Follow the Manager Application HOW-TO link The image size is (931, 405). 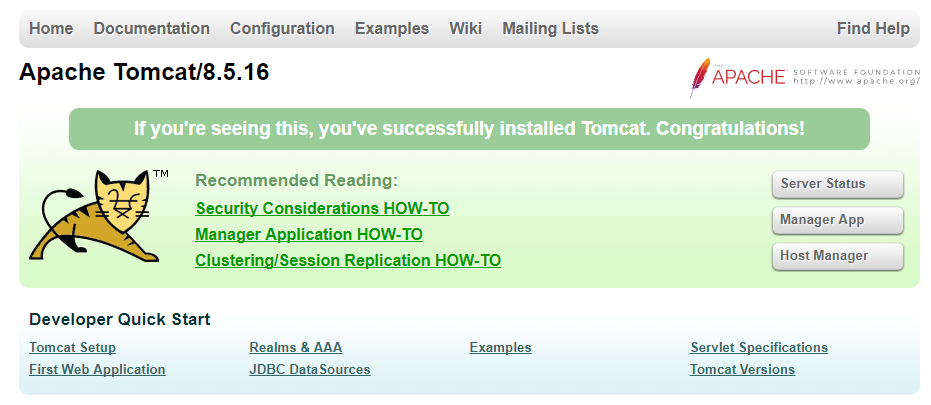point(309,235)
